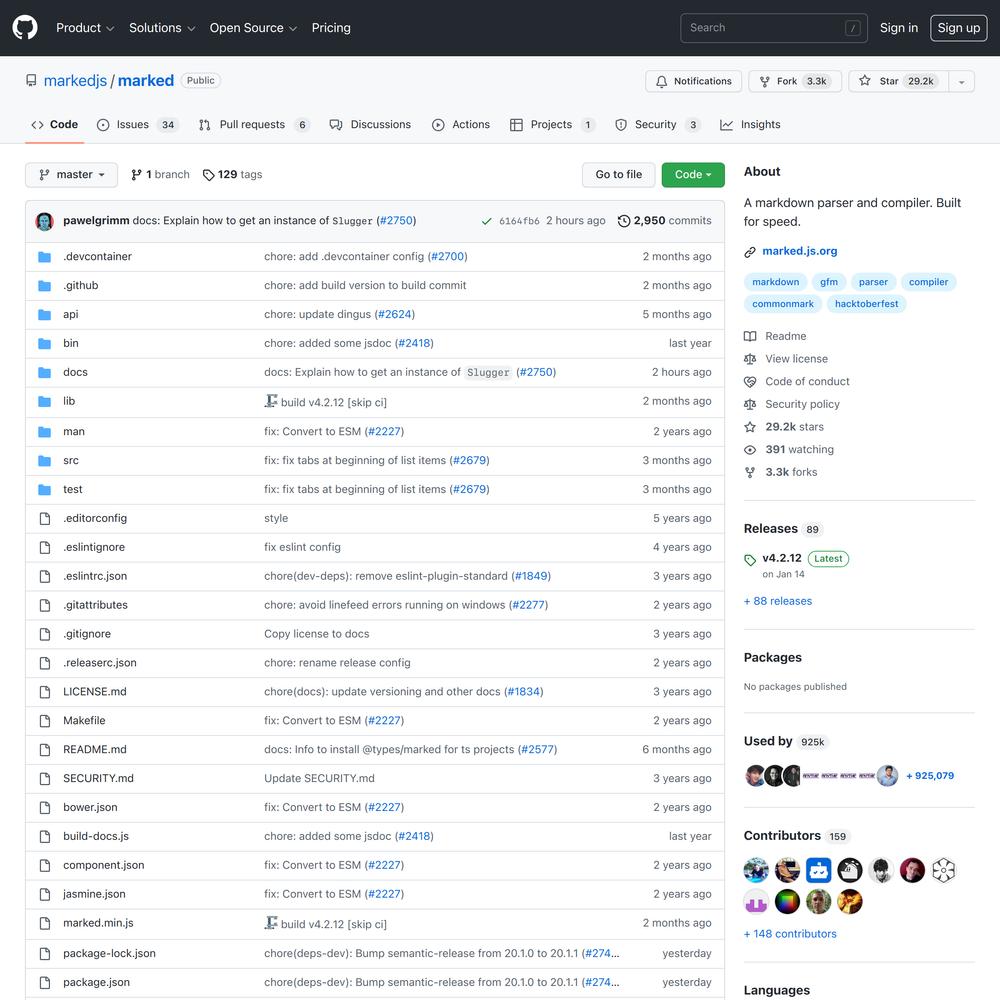Open the Product dropdown menu
The height and width of the screenshot is (1000, 1000).
85,27
